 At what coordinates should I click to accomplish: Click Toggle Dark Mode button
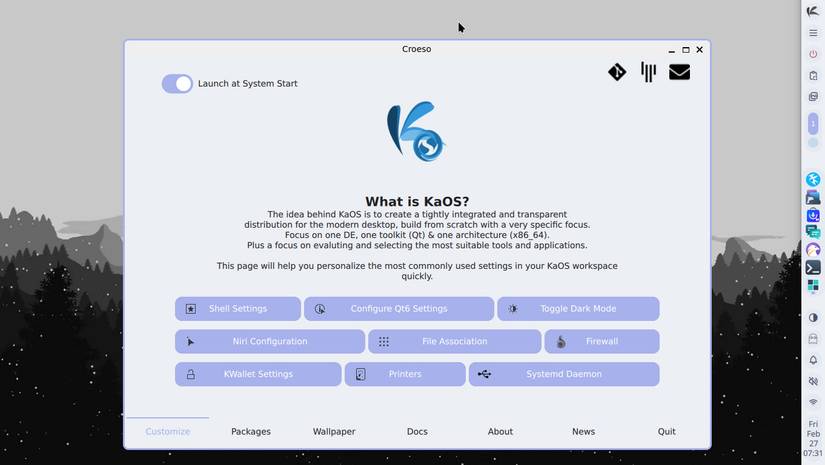(578, 309)
